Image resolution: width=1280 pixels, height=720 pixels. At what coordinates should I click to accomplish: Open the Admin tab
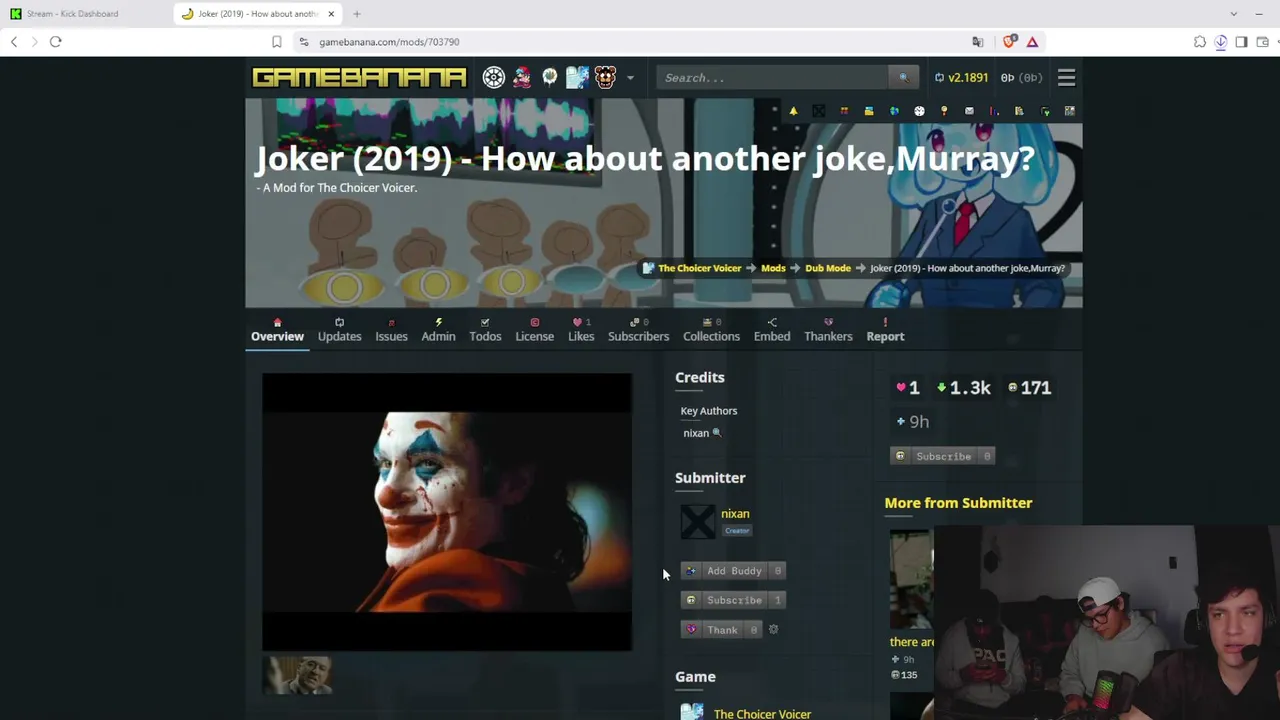click(438, 330)
